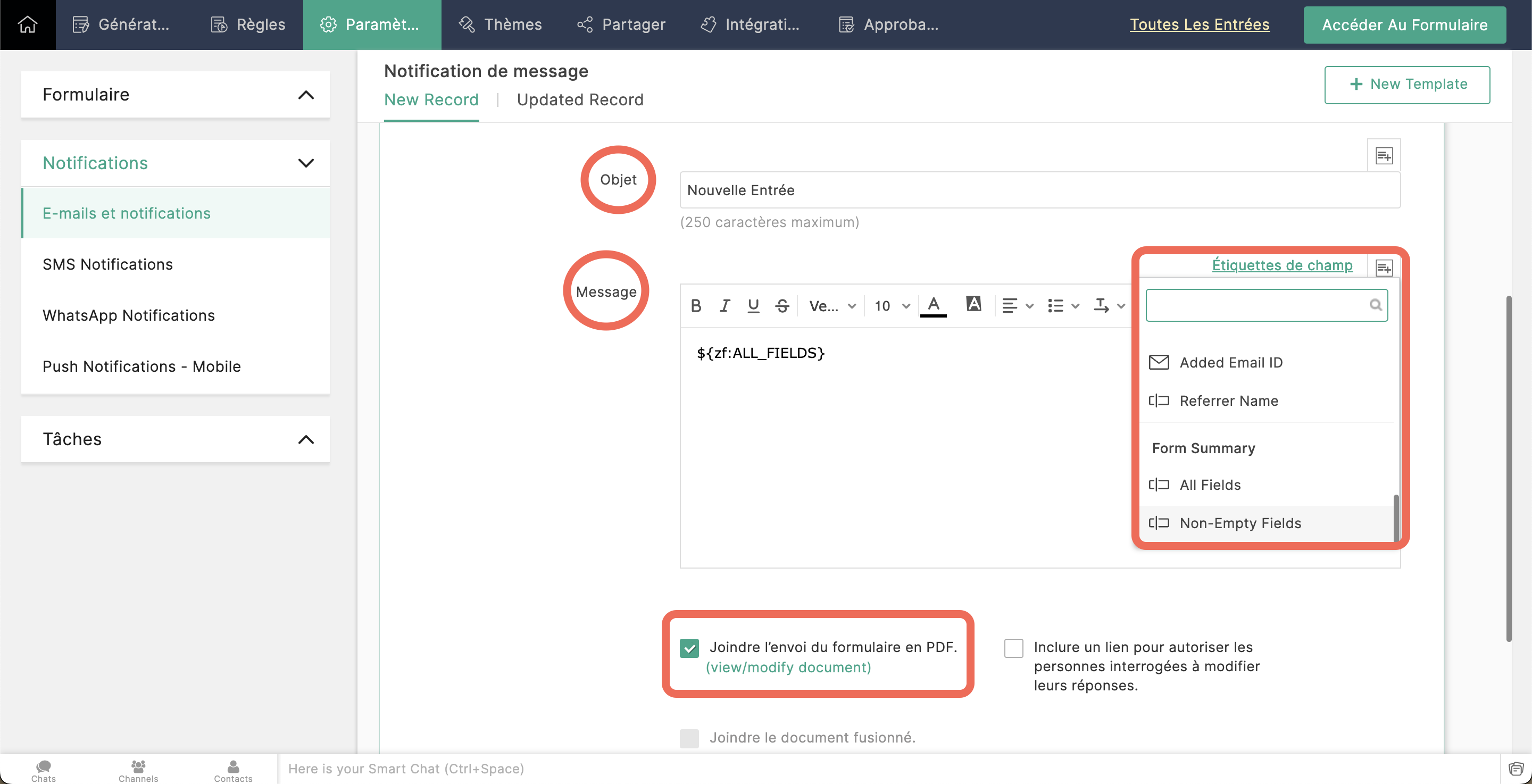Uncheck attach form submission as PDF
Viewport: 1532px width, 784px height.
(689, 648)
